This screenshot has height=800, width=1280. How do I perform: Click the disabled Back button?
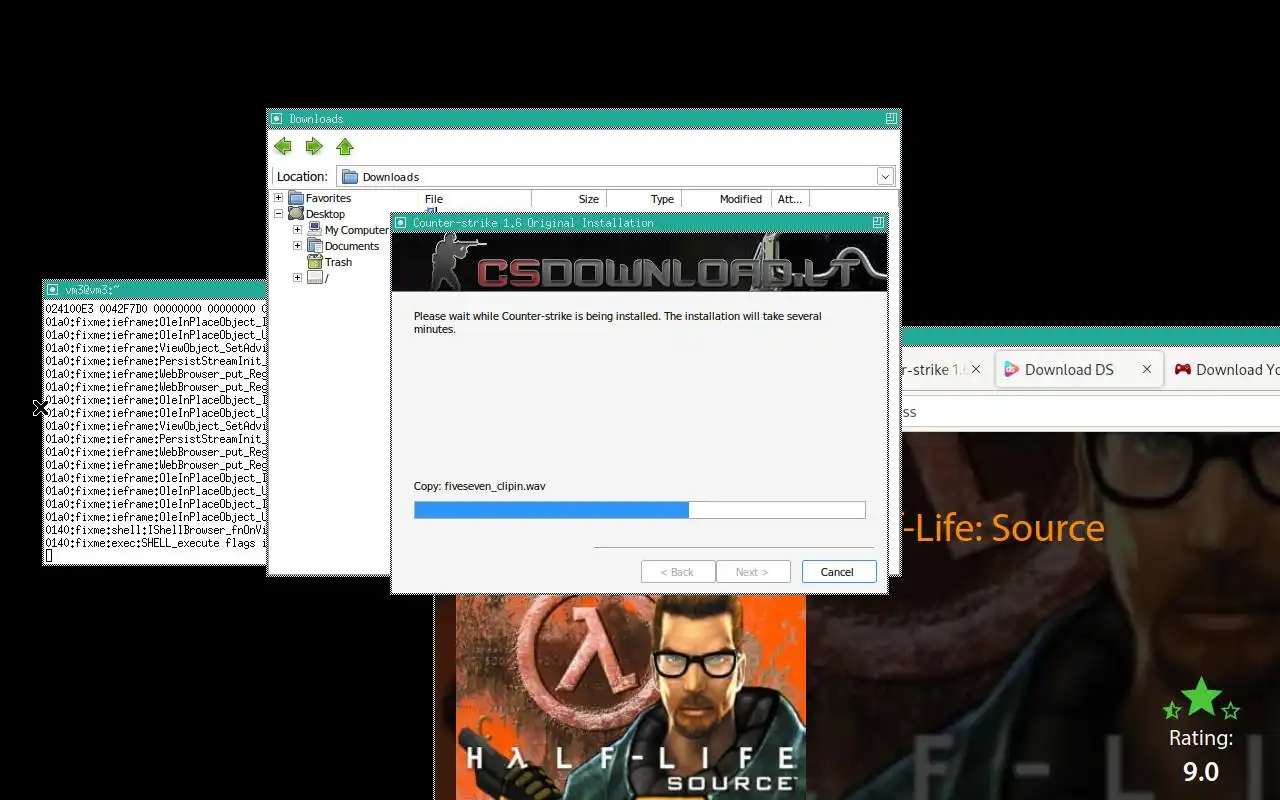678,572
